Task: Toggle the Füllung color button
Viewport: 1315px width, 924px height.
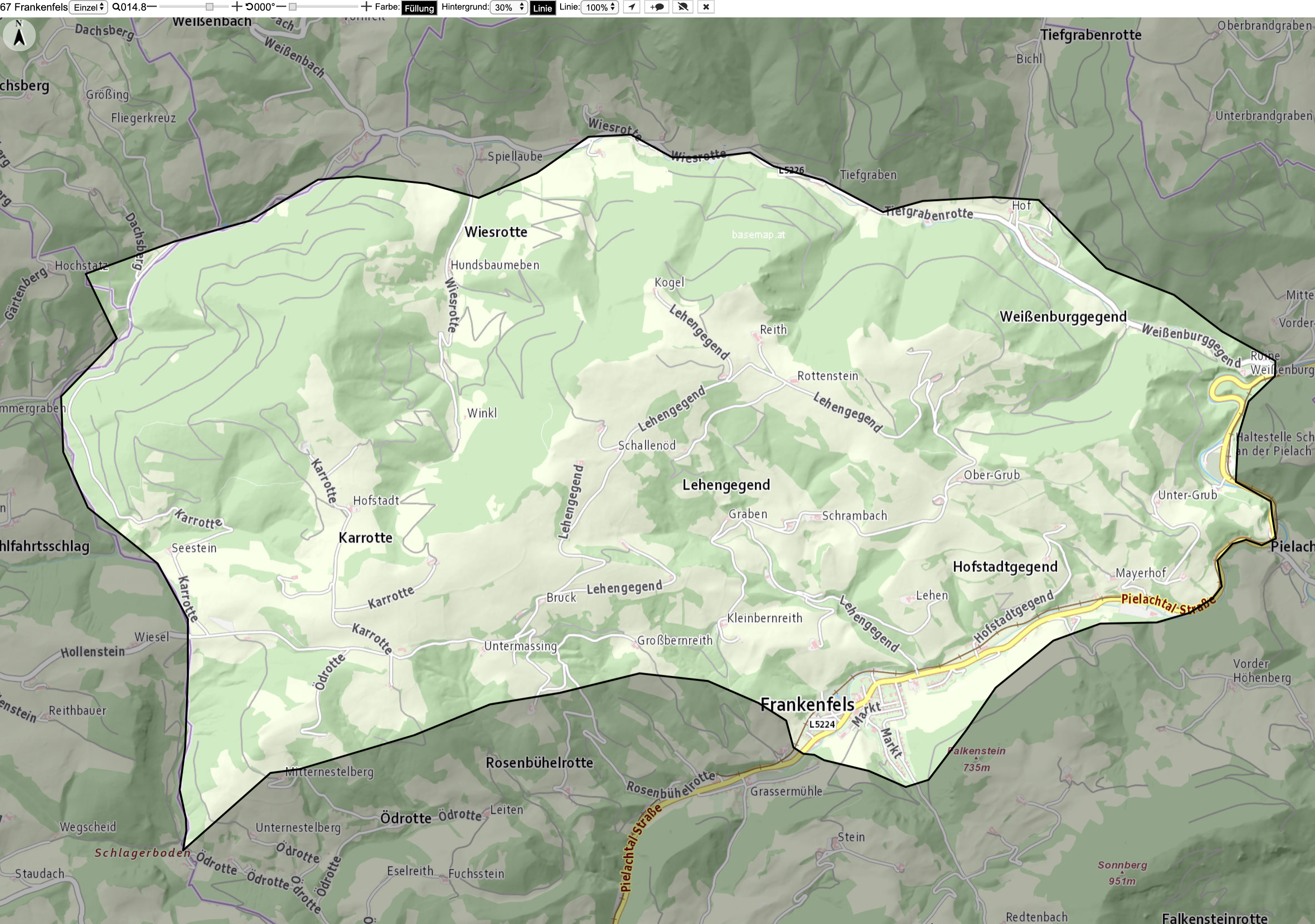Action: [x=419, y=7]
